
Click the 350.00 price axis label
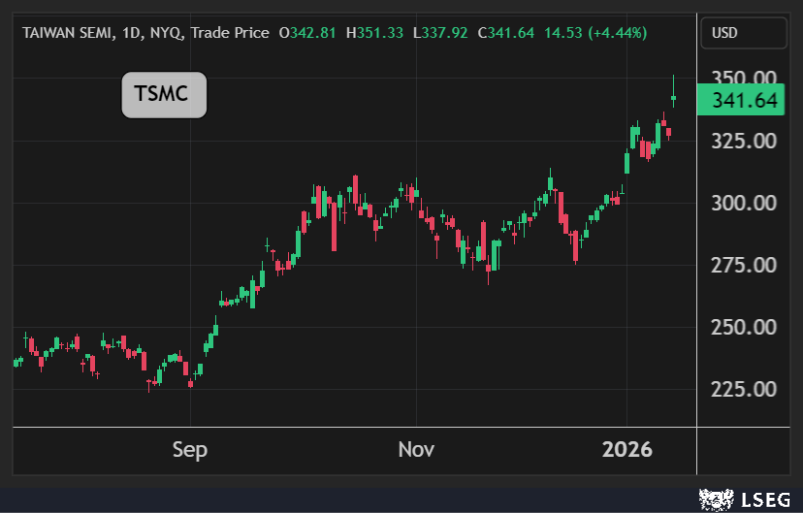(743, 78)
